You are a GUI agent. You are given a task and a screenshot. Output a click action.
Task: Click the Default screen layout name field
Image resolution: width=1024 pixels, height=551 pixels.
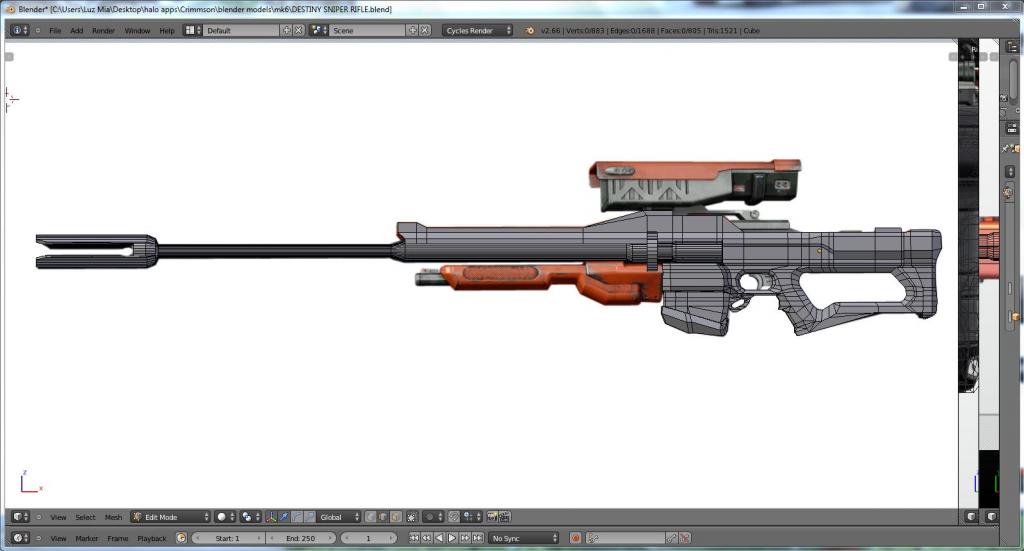241,30
